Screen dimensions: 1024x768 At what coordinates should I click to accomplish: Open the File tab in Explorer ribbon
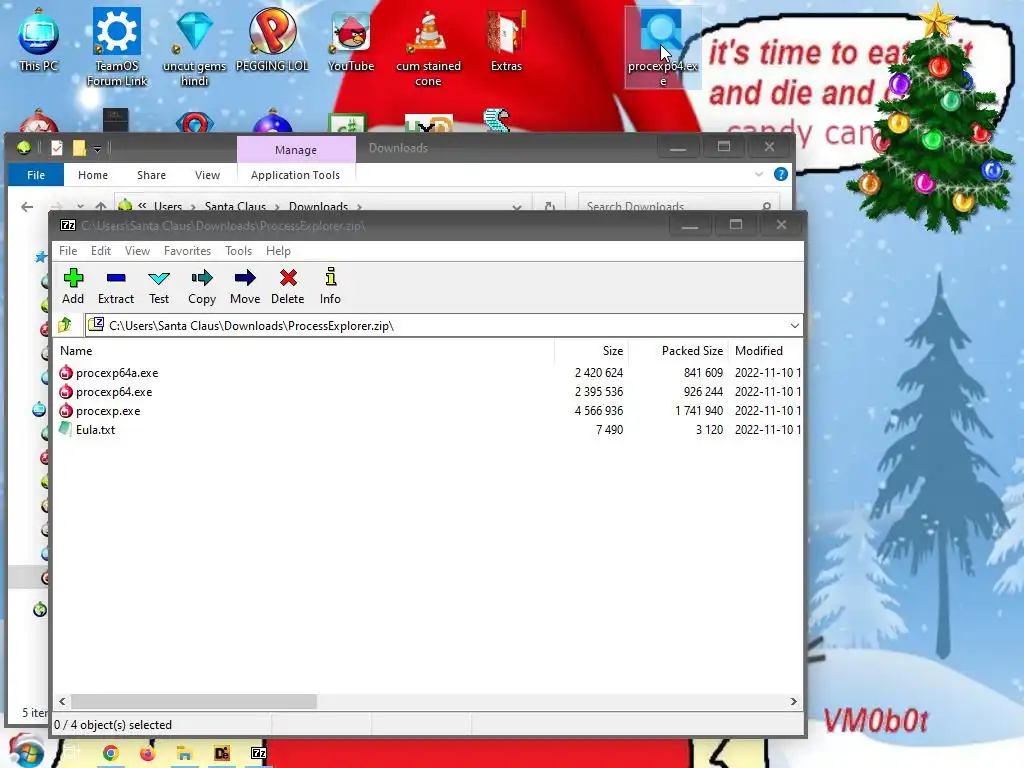(36, 175)
